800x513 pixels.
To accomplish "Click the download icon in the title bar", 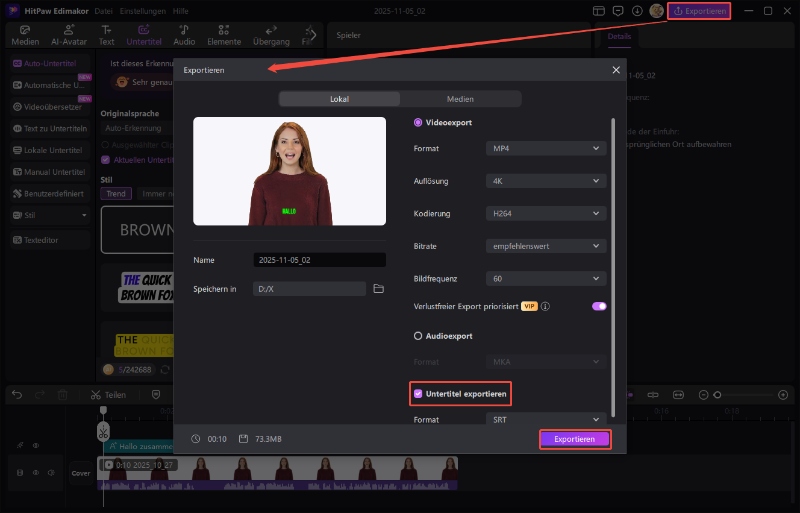I will click(x=637, y=11).
